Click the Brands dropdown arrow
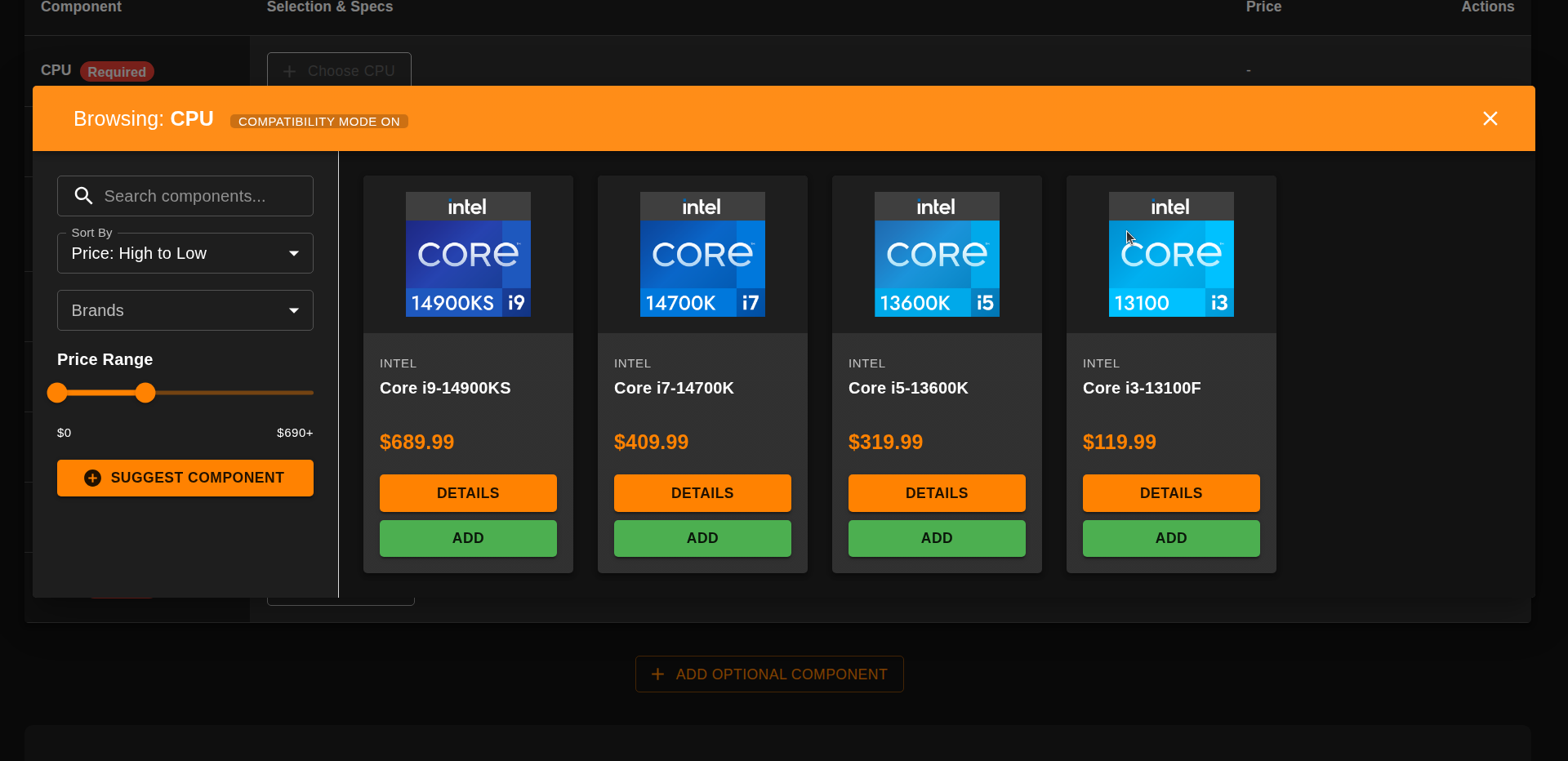This screenshot has width=1568, height=761. tap(294, 311)
